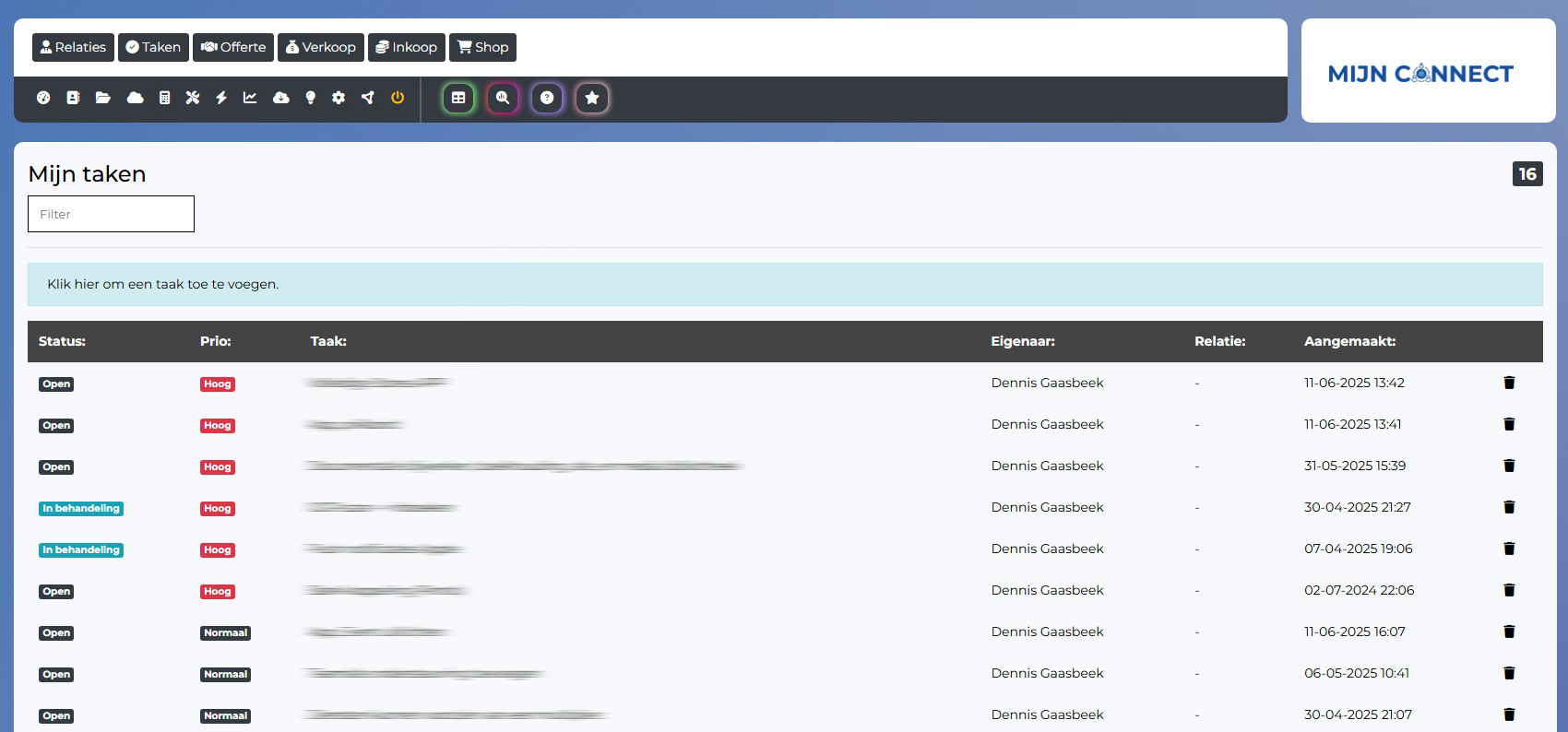Click the address book icon
This screenshot has width=1568, height=732.
(73, 98)
